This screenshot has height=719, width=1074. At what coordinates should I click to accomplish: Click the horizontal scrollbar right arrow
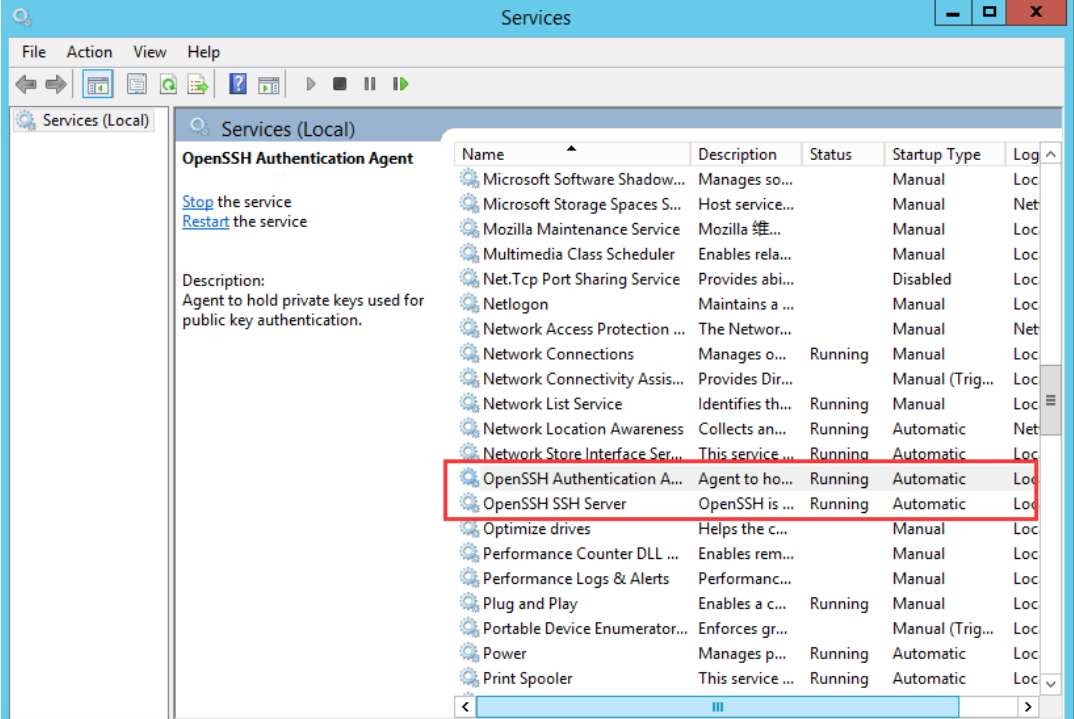click(1027, 707)
